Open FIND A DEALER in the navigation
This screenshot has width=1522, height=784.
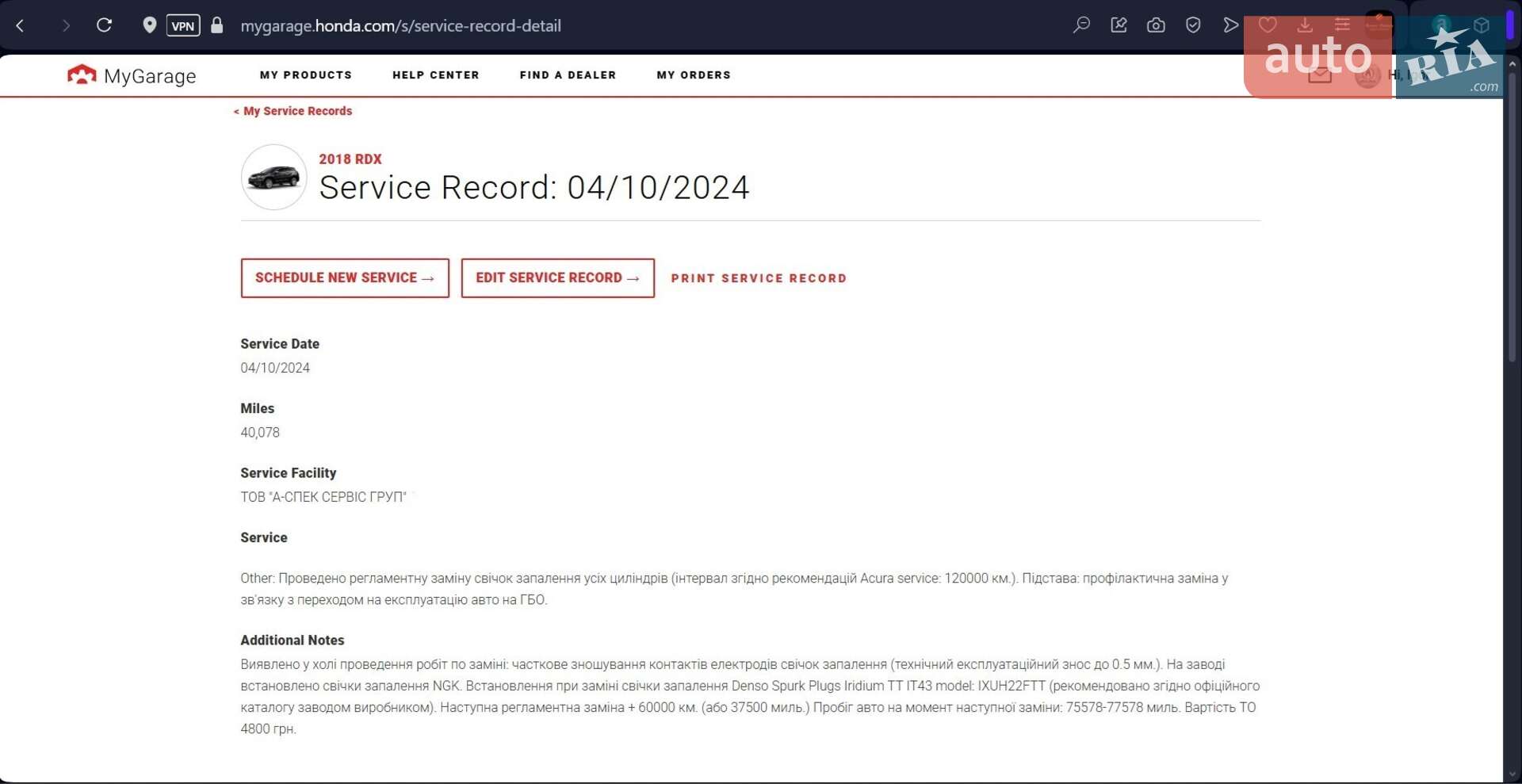(568, 75)
